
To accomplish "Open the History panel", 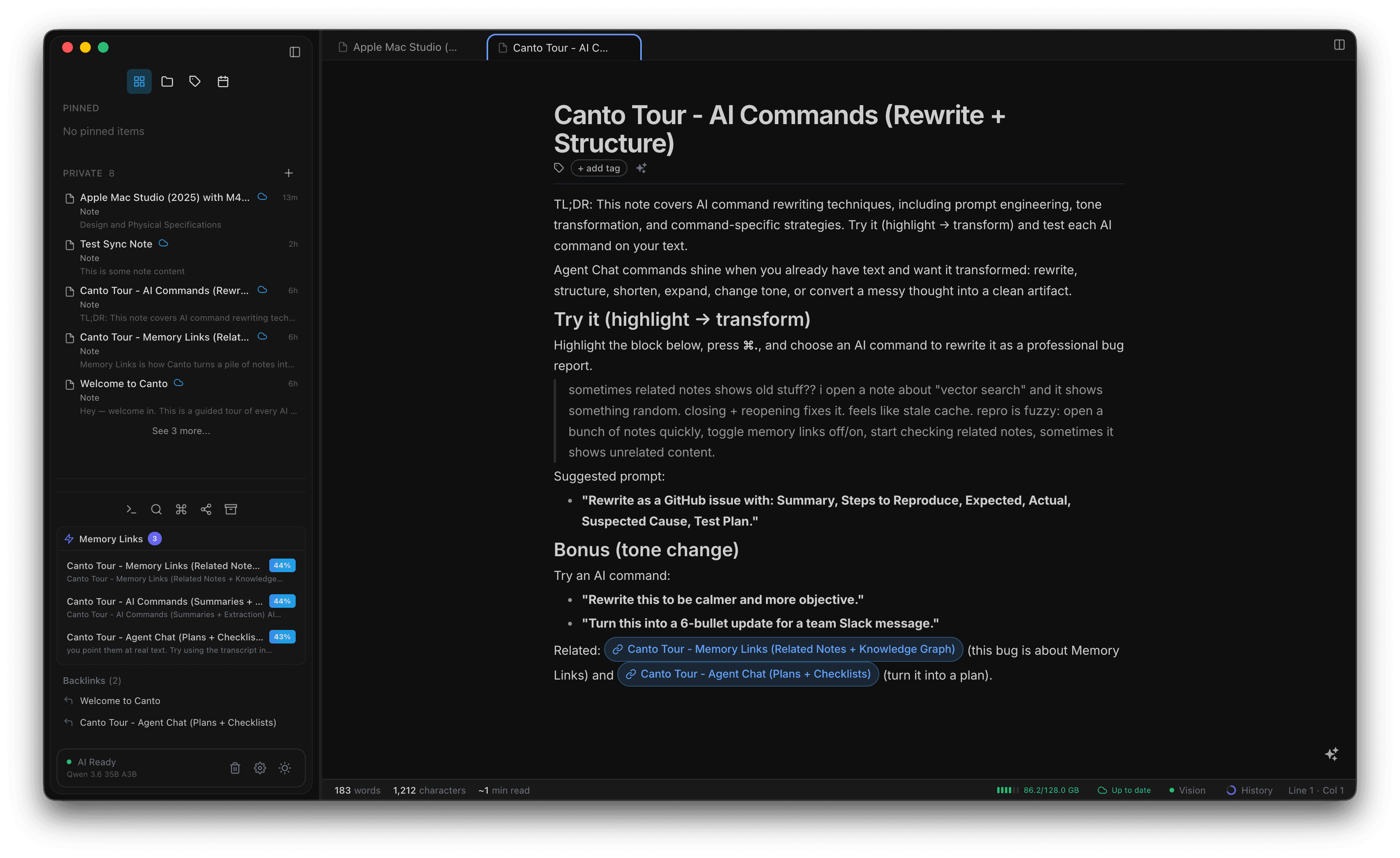I will [x=1249, y=791].
